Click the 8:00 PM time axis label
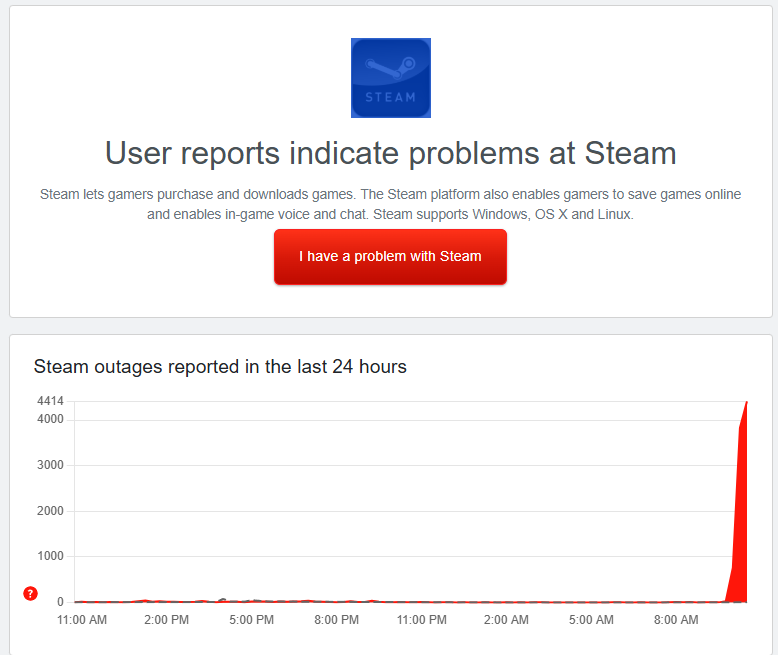Screen dimensions: 778x655 tap(336, 620)
